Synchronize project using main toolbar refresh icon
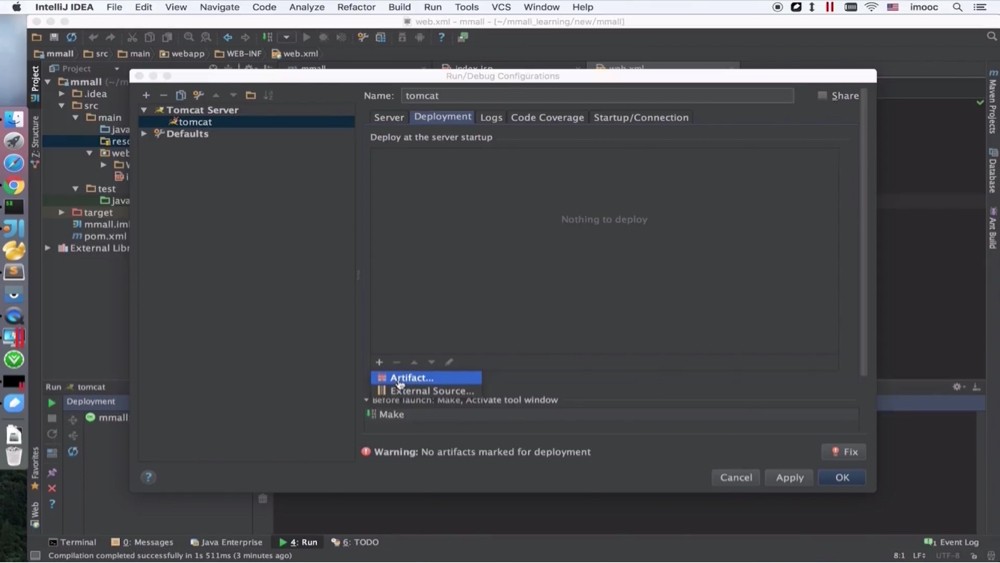Viewport: 1000px width, 563px height. (71, 37)
